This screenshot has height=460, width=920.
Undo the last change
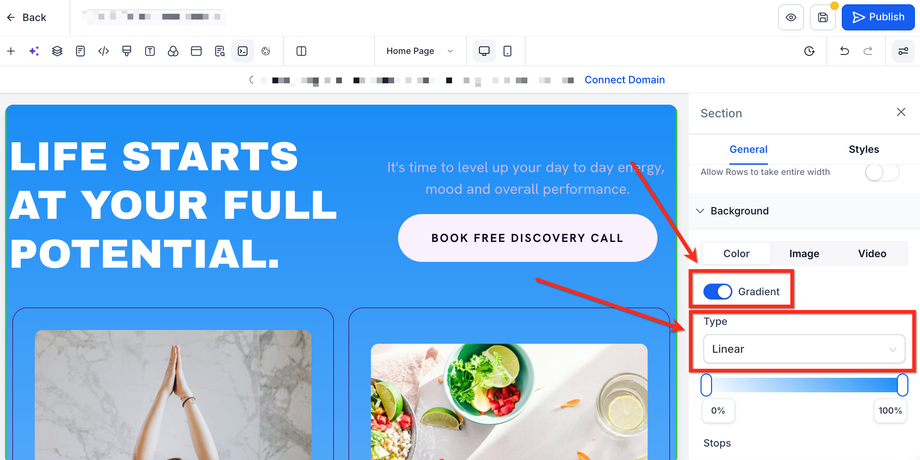point(844,51)
